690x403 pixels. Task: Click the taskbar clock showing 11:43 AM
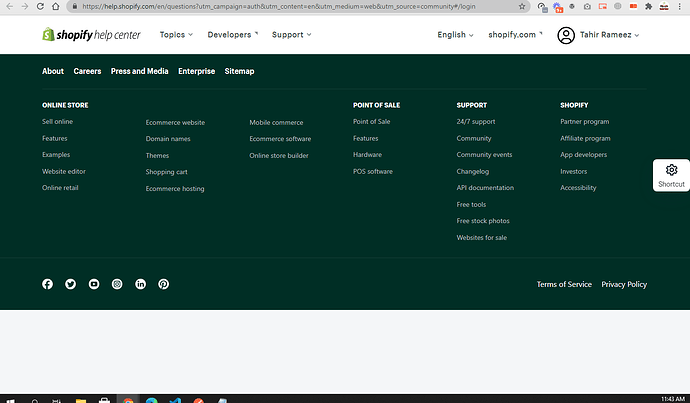[673, 399]
